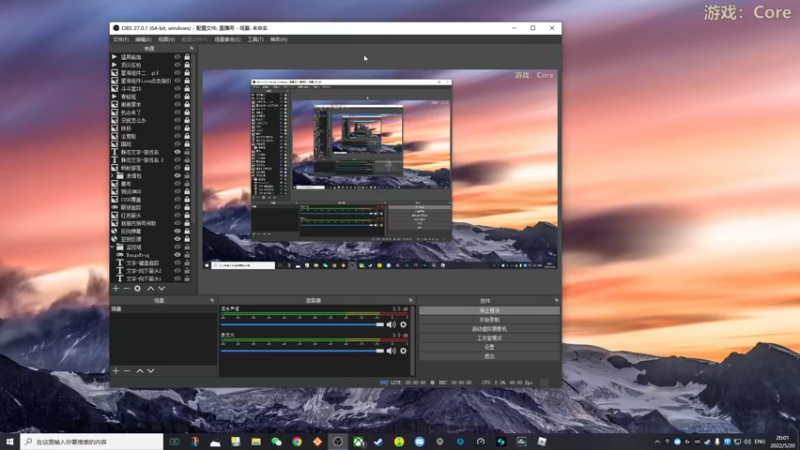Image resolution: width=800 pixels, height=450 pixels.
Task: Move selected source up arrow
Action: pyautogui.click(x=151, y=289)
